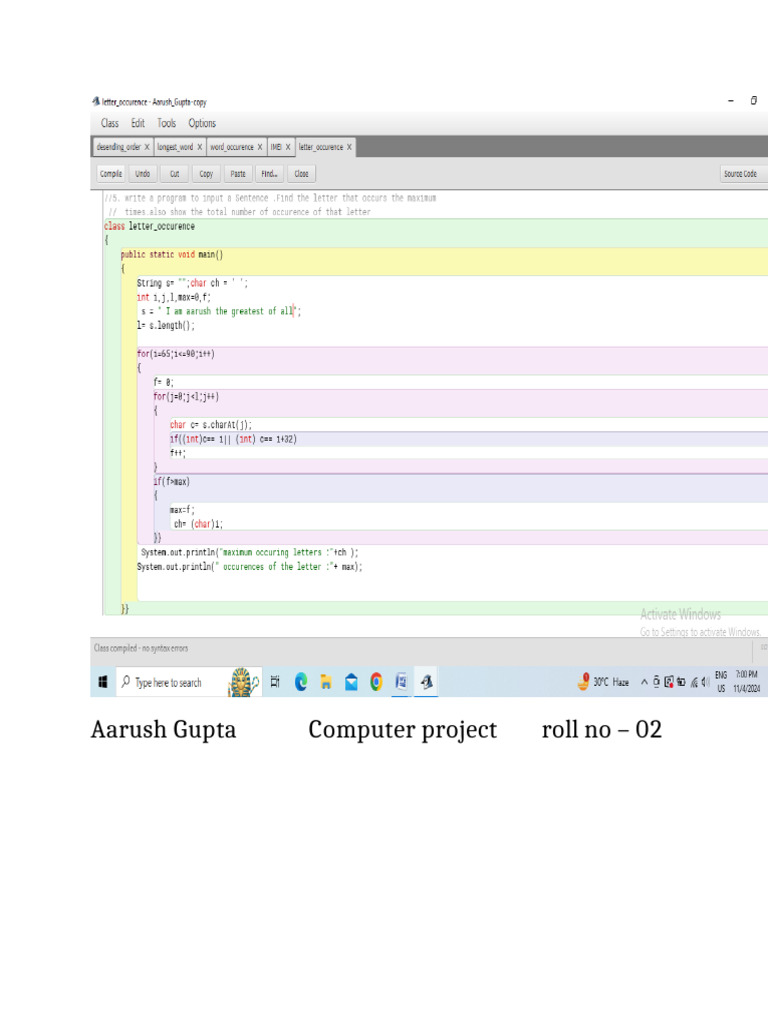Click the 'int i,j,l,max=0,f;' line
Image resolution: width=768 pixels, height=1024 pixels.
pos(174,297)
